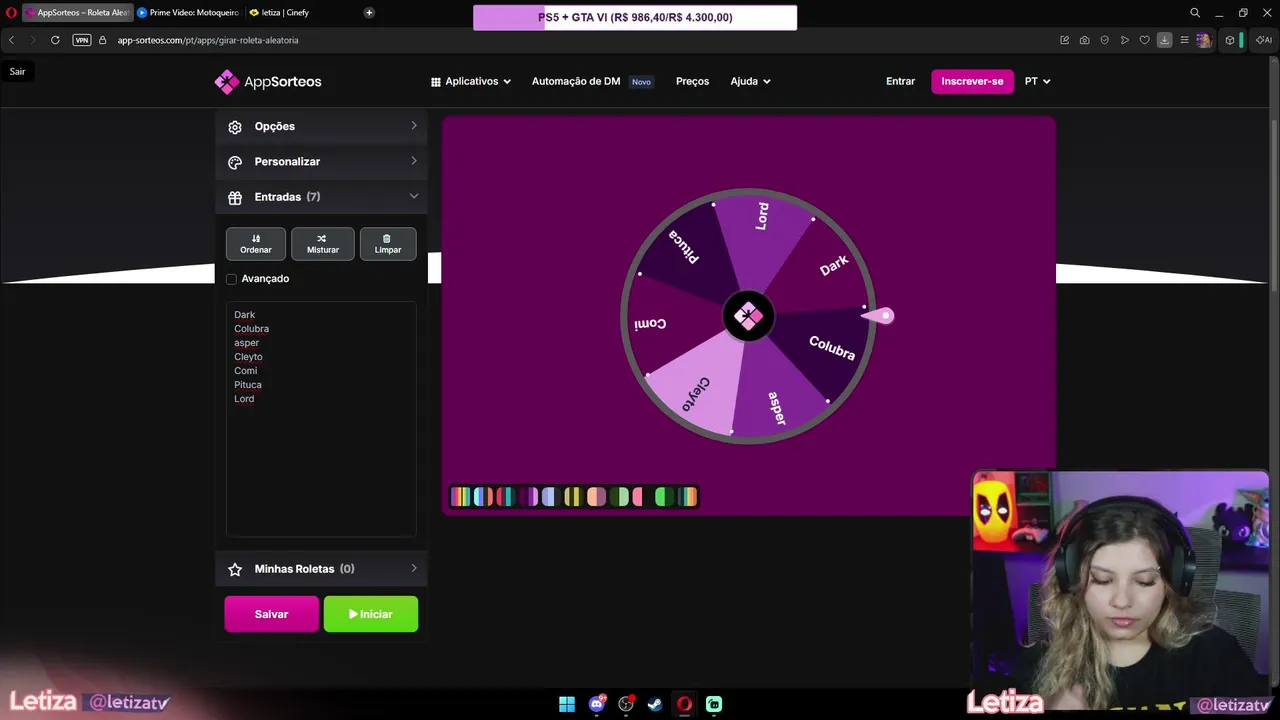Click the AppSorteos logo
This screenshot has width=1280, height=720.
(268, 82)
